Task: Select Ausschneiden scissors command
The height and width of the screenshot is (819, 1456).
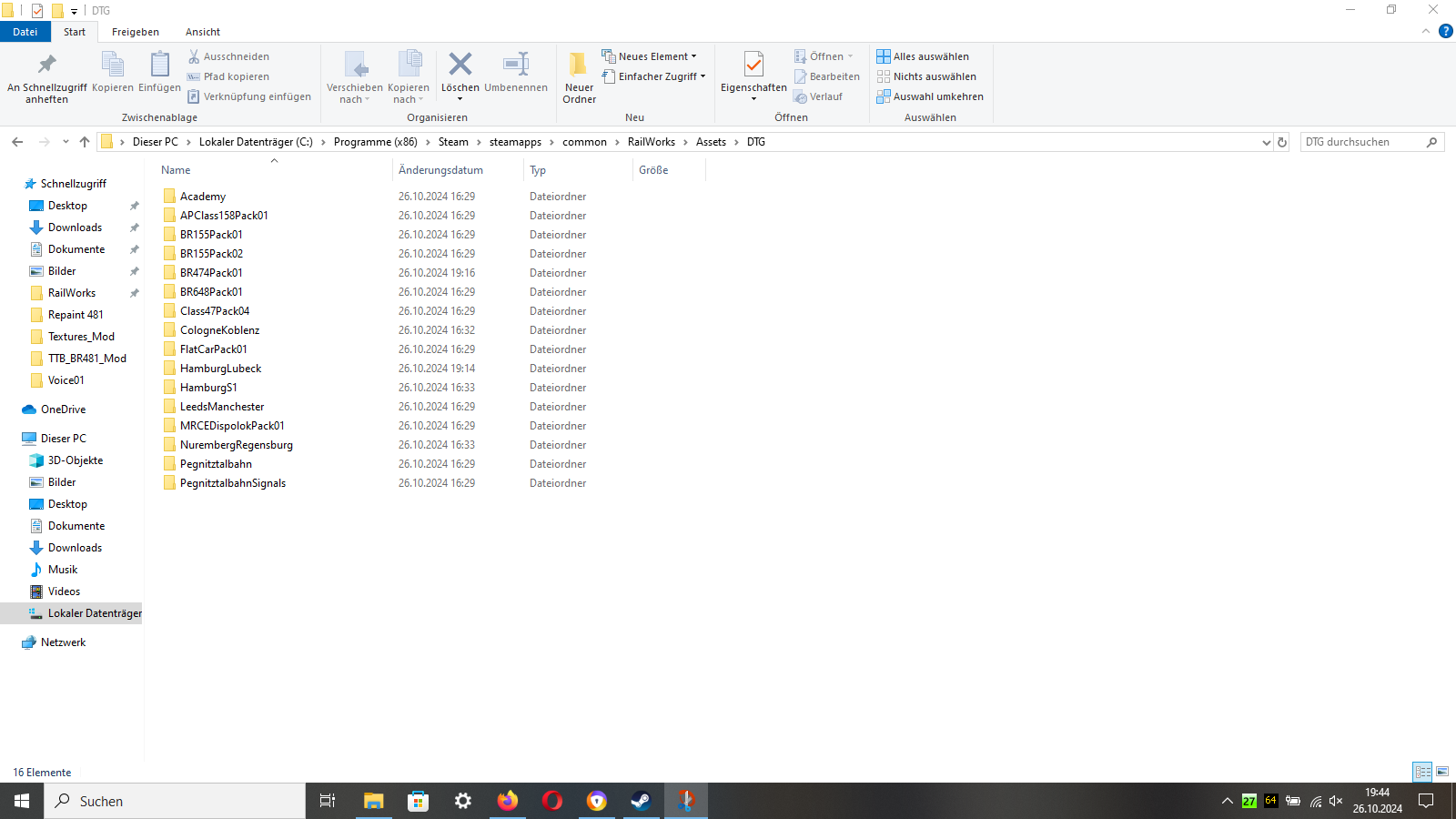Action: pyautogui.click(x=228, y=56)
